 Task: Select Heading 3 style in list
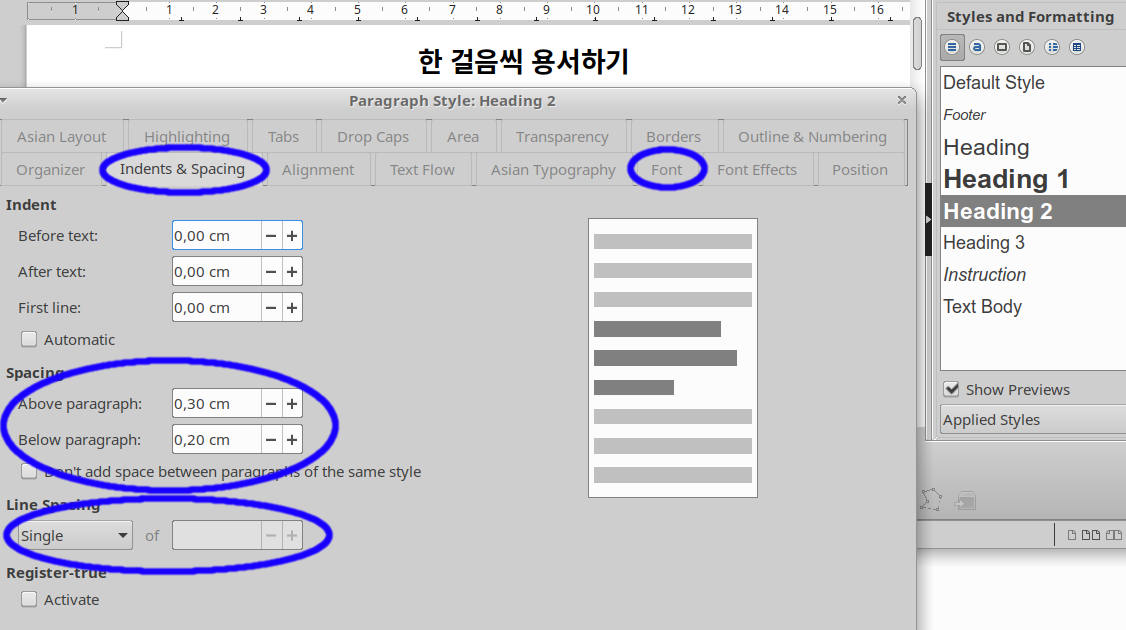(x=1033, y=243)
